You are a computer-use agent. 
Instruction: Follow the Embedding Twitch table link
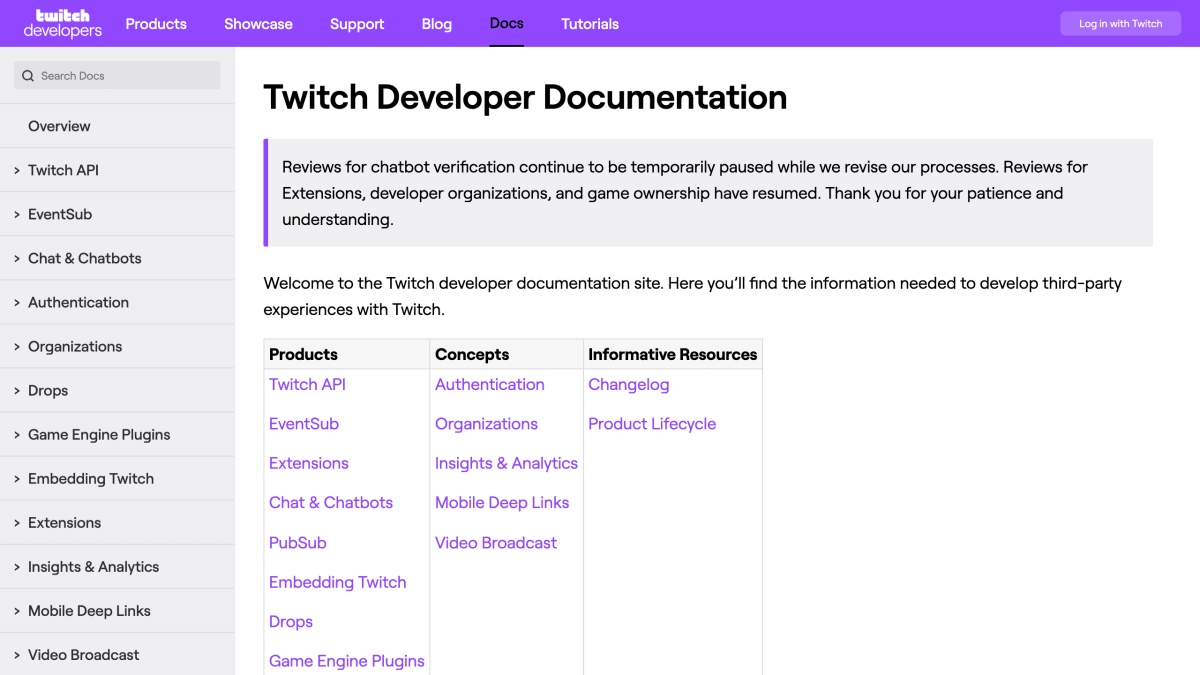pyautogui.click(x=338, y=582)
